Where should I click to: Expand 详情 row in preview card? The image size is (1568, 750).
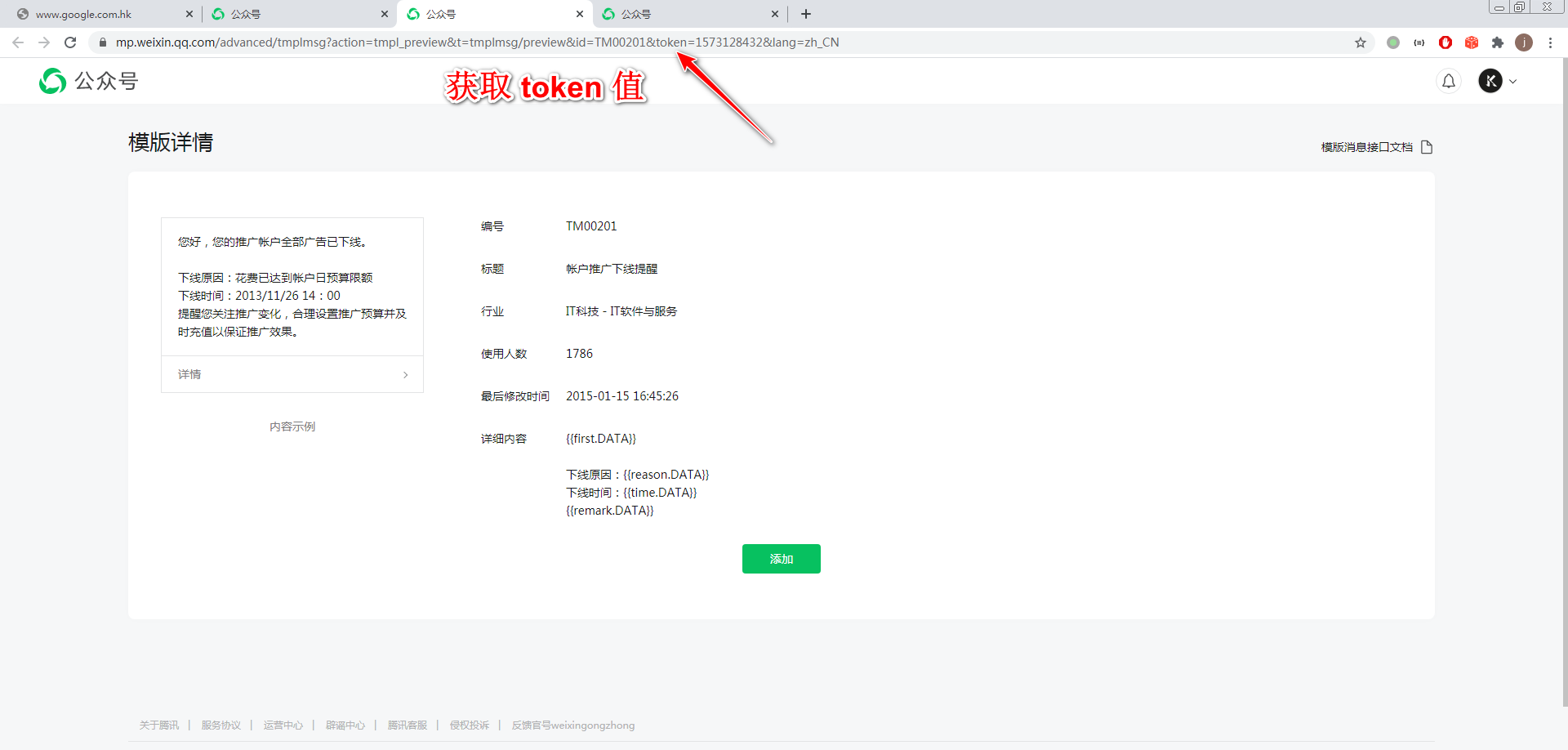(x=292, y=374)
